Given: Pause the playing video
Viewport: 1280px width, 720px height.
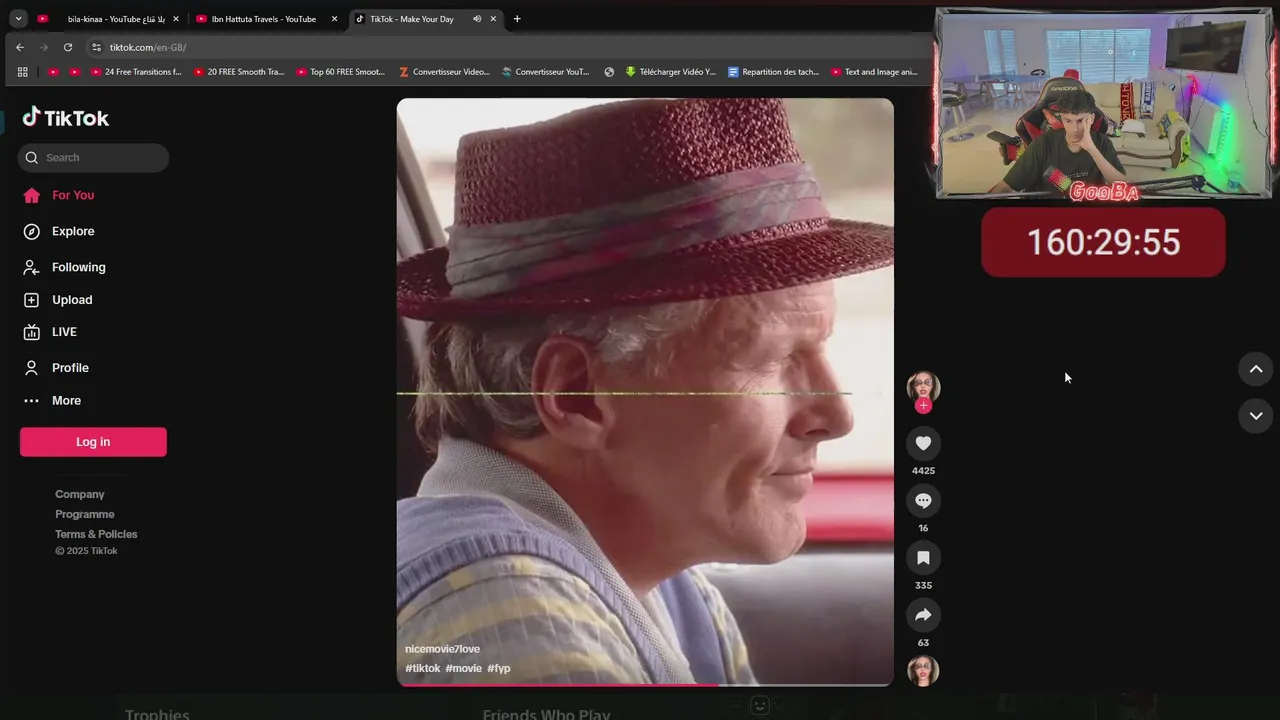Looking at the screenshot, I should click(645, 391).
